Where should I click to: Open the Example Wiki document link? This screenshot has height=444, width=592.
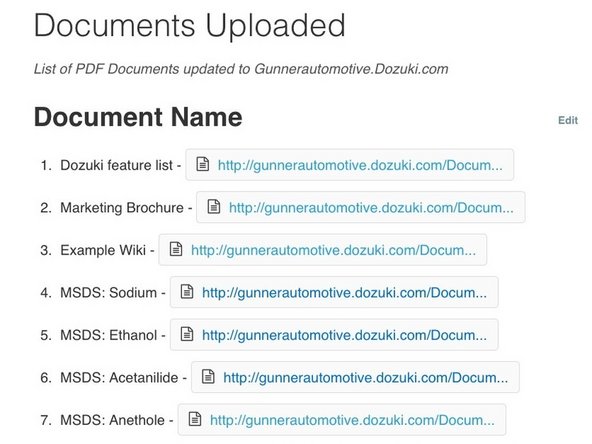point(333,250)
